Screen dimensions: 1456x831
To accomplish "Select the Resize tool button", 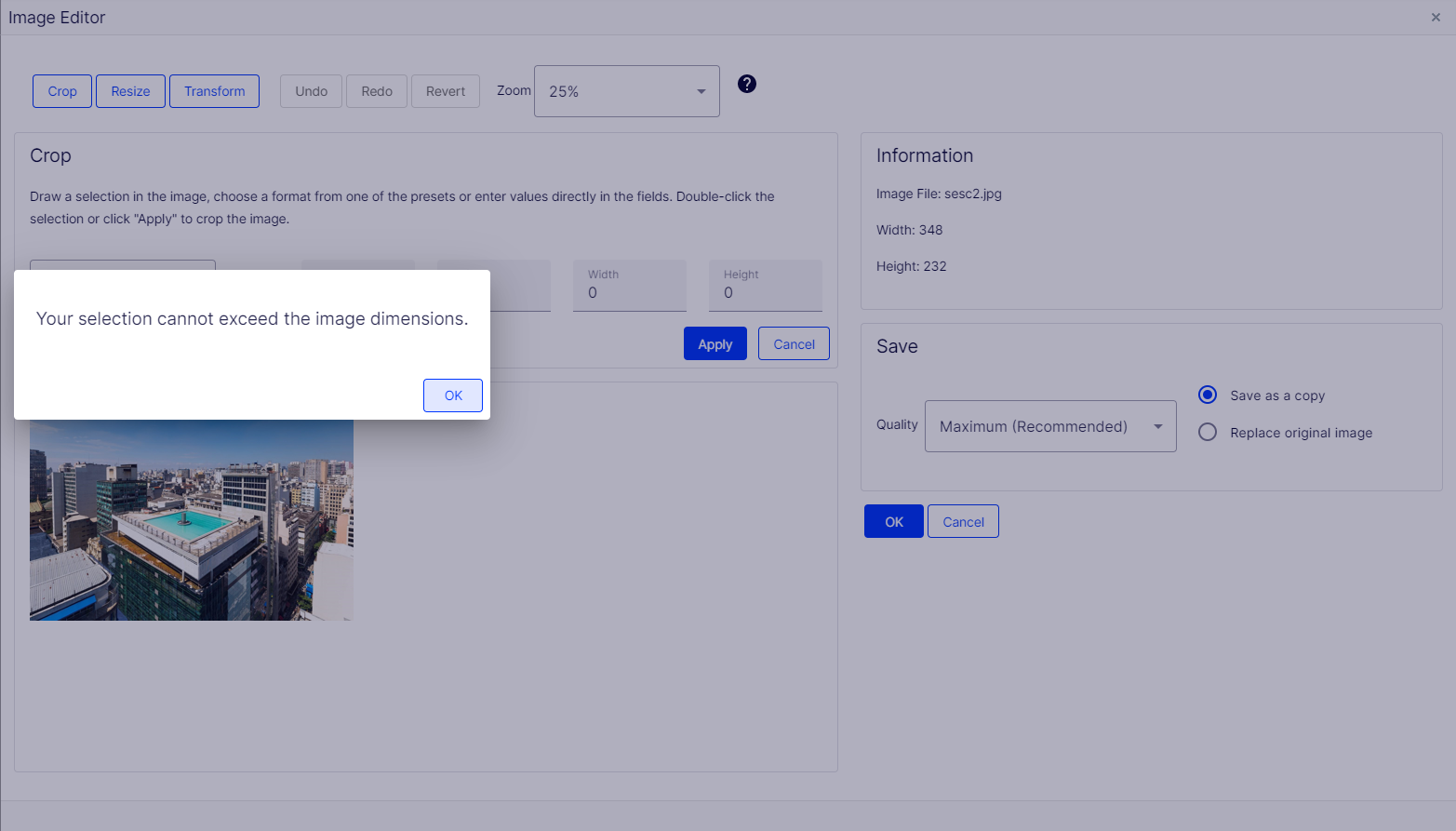I will [130, 90].
